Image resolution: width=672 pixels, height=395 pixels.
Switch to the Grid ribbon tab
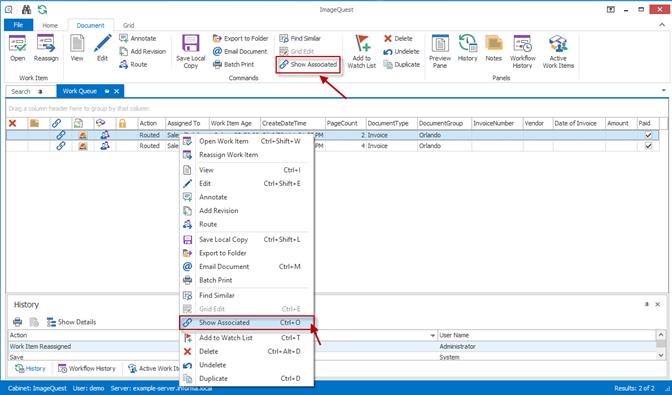[x=129, y=25]
